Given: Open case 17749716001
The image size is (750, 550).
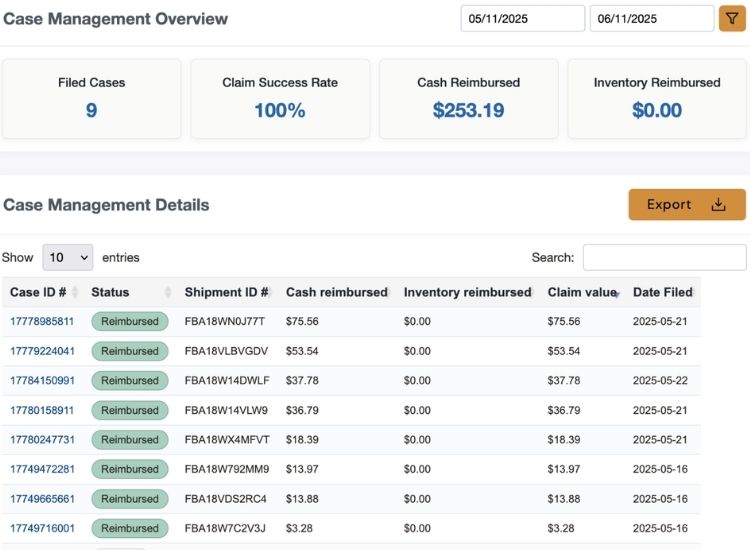Looking at the screenshot, I should pos(42,528).
